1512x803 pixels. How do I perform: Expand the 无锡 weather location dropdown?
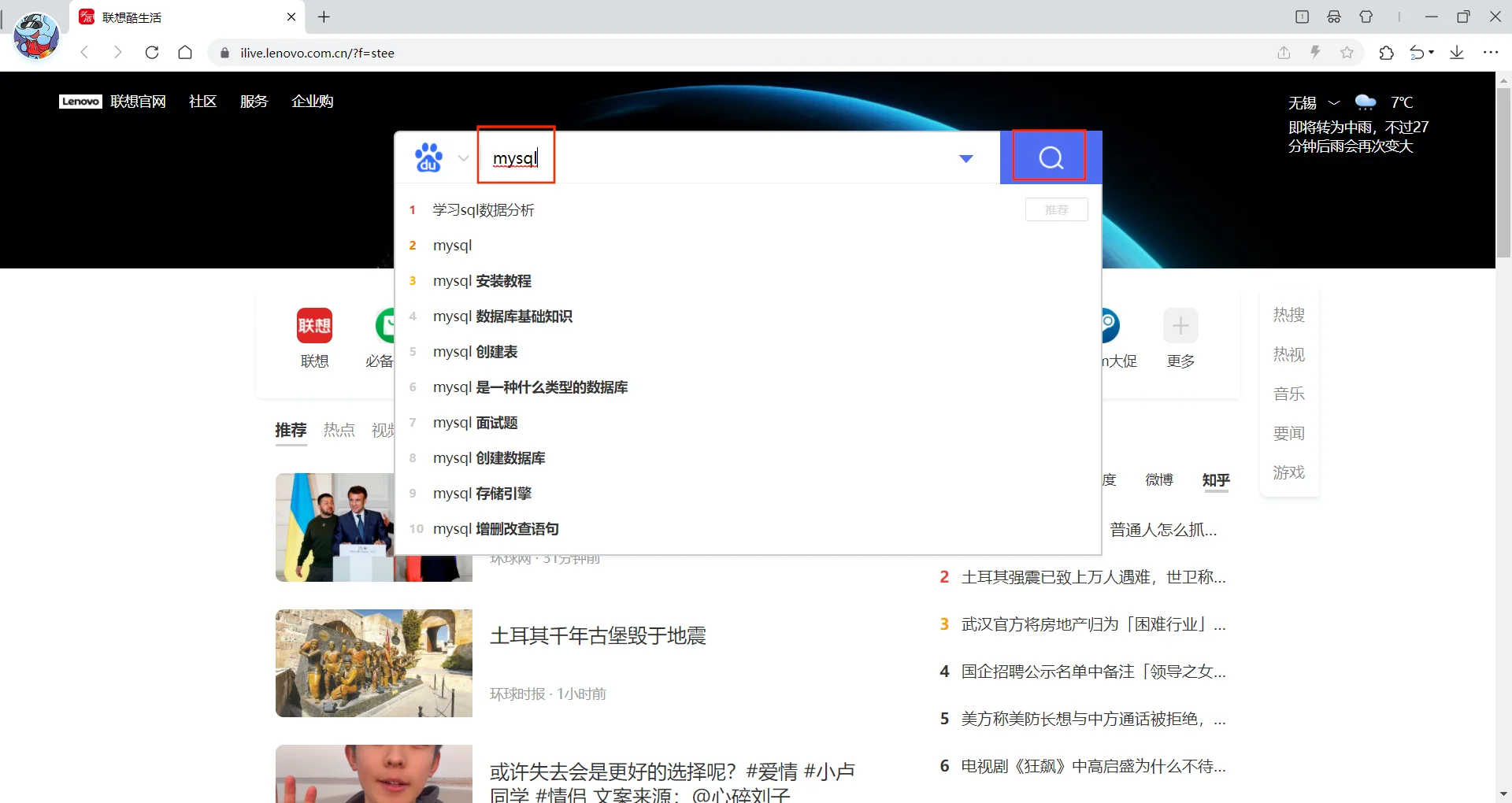[1333, 102]
